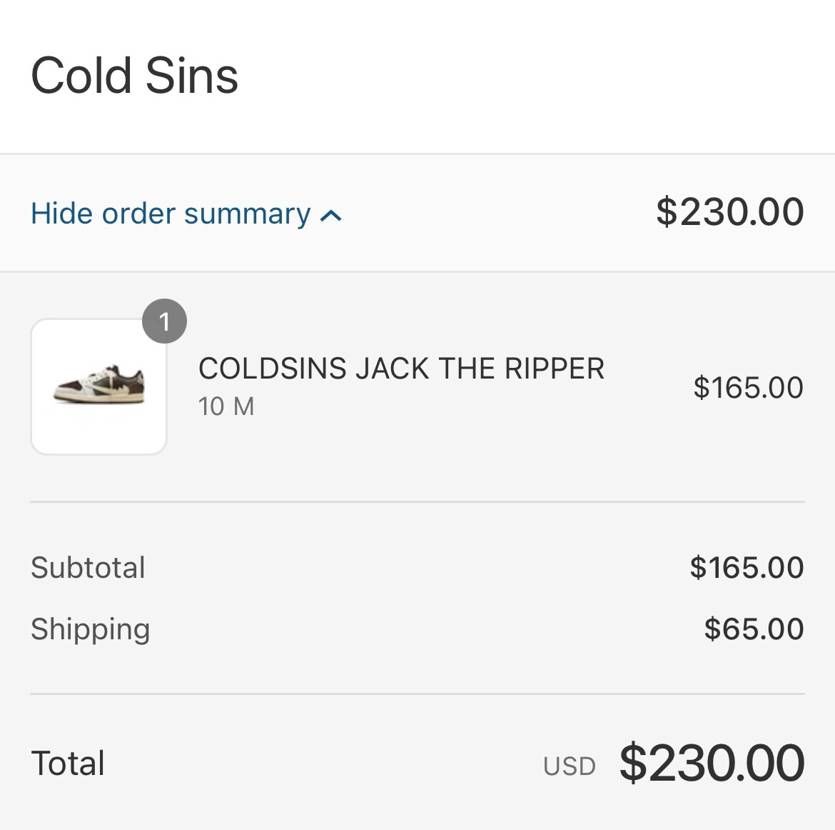Viewport: 835px width, 830px height.
Task: Open the Cold Sins store title
Action: pos(135,77)
